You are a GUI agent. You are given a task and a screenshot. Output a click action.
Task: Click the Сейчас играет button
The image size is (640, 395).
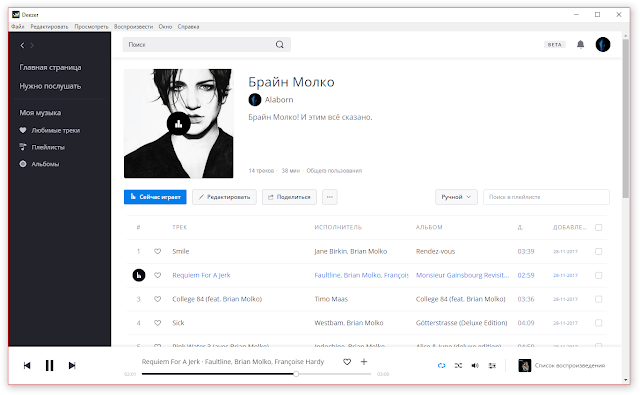point(155,197)
